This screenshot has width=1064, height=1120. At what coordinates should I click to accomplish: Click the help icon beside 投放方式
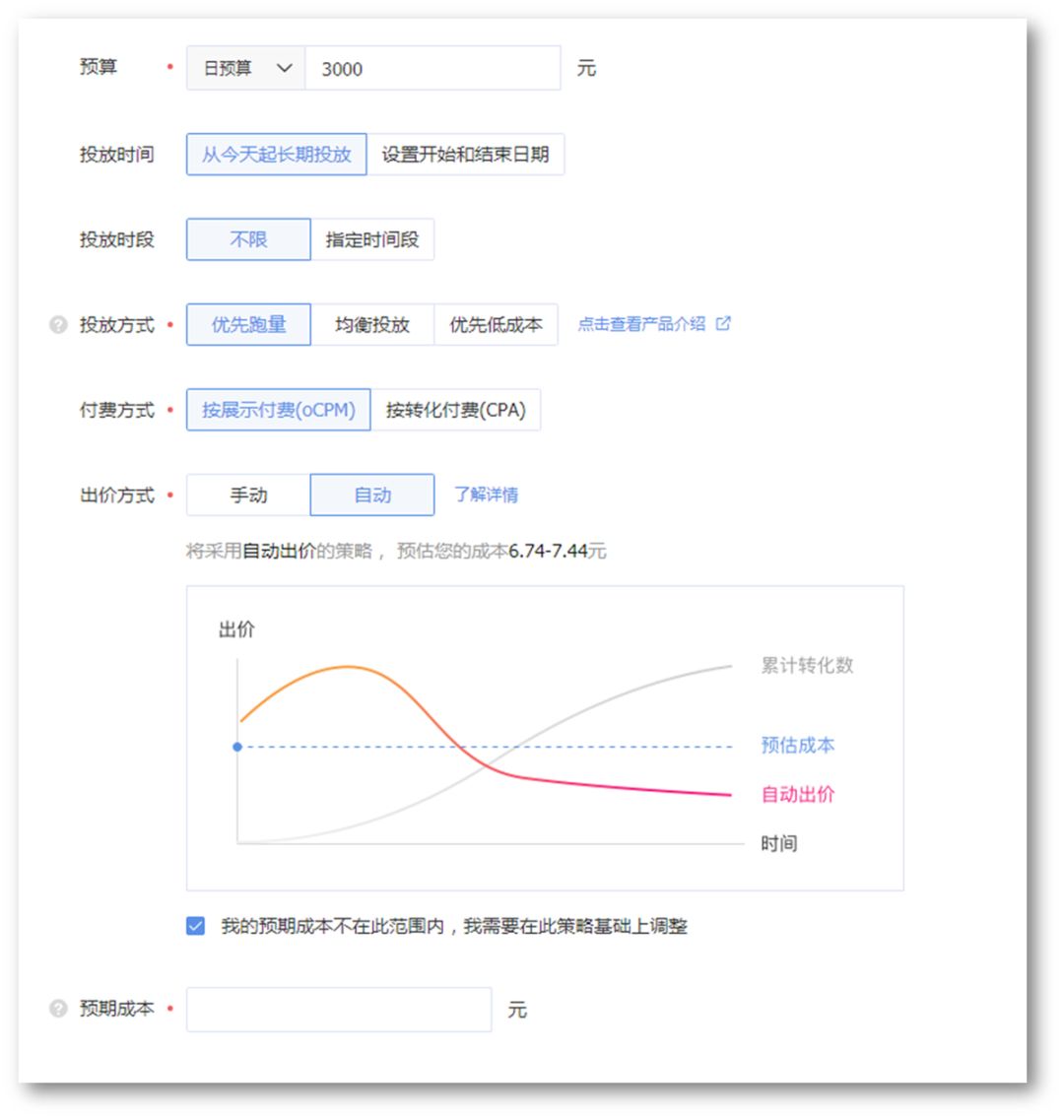click(56, 323)
